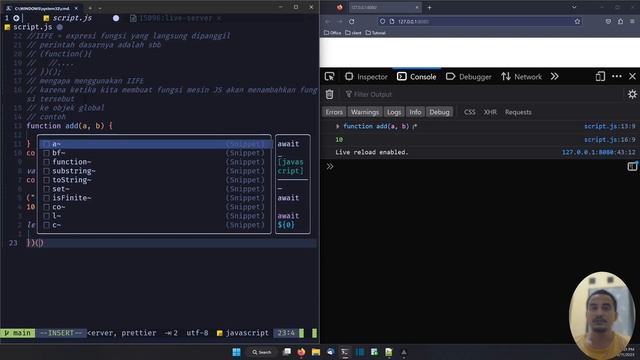The image size is (640, 360).
Task: Open the Network tab in DevTools
Action: (522, 76)
